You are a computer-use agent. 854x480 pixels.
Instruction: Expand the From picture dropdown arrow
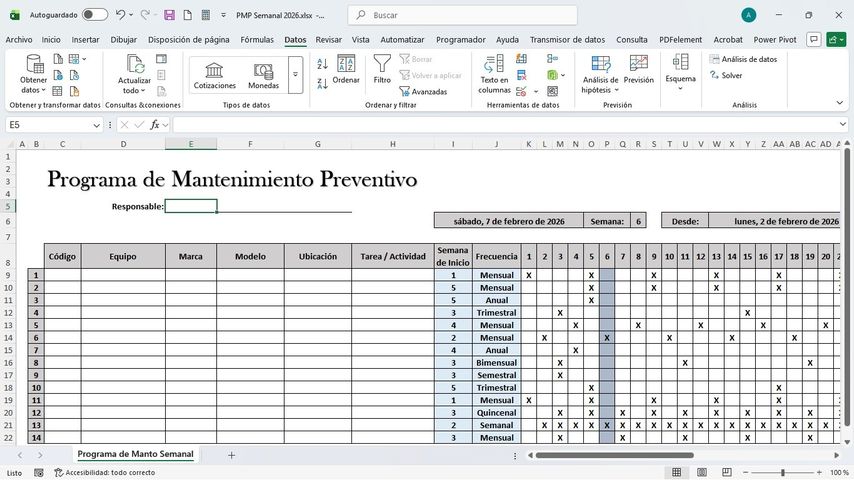click(x=84, y=59)
